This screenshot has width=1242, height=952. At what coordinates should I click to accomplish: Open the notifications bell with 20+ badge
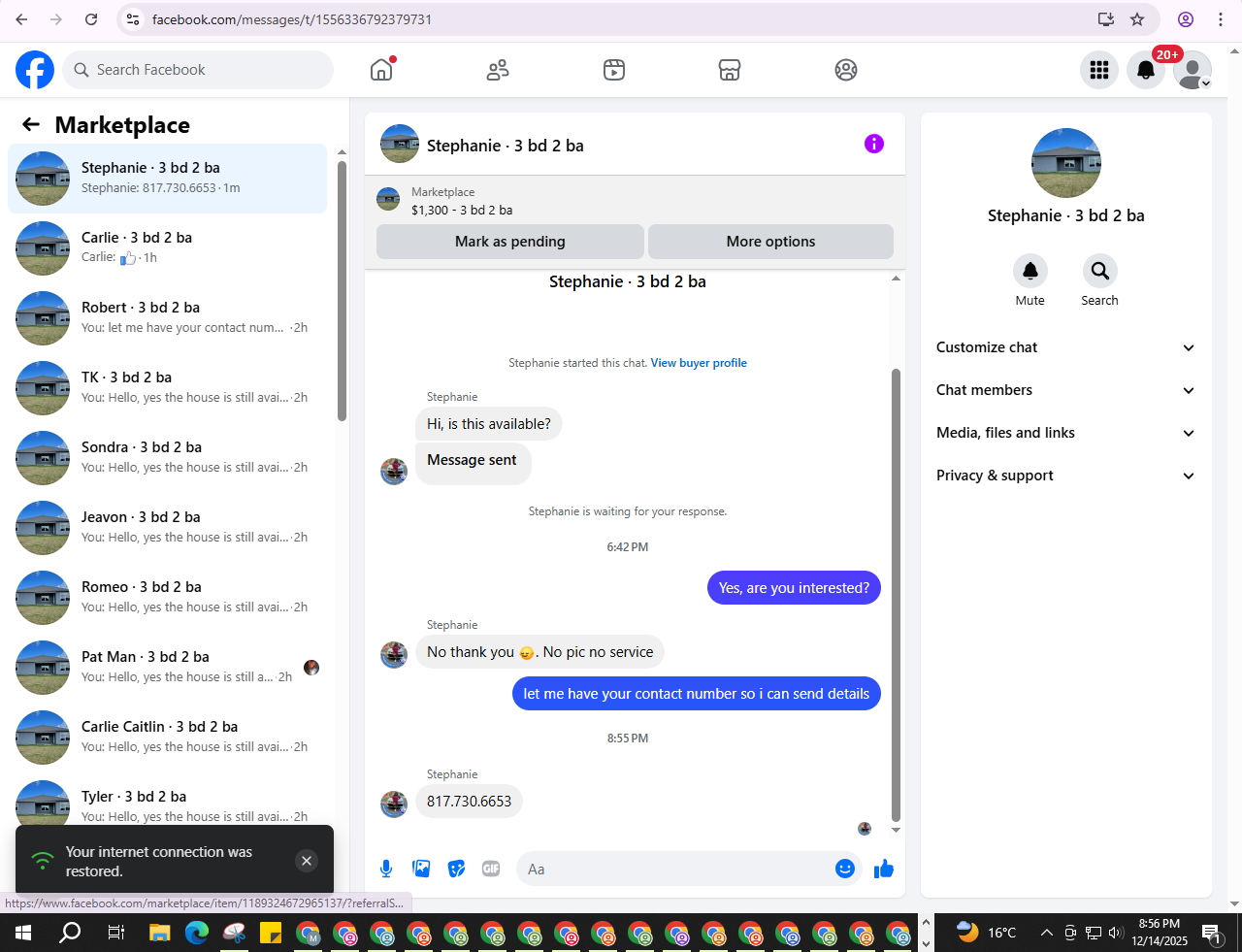1146,70
